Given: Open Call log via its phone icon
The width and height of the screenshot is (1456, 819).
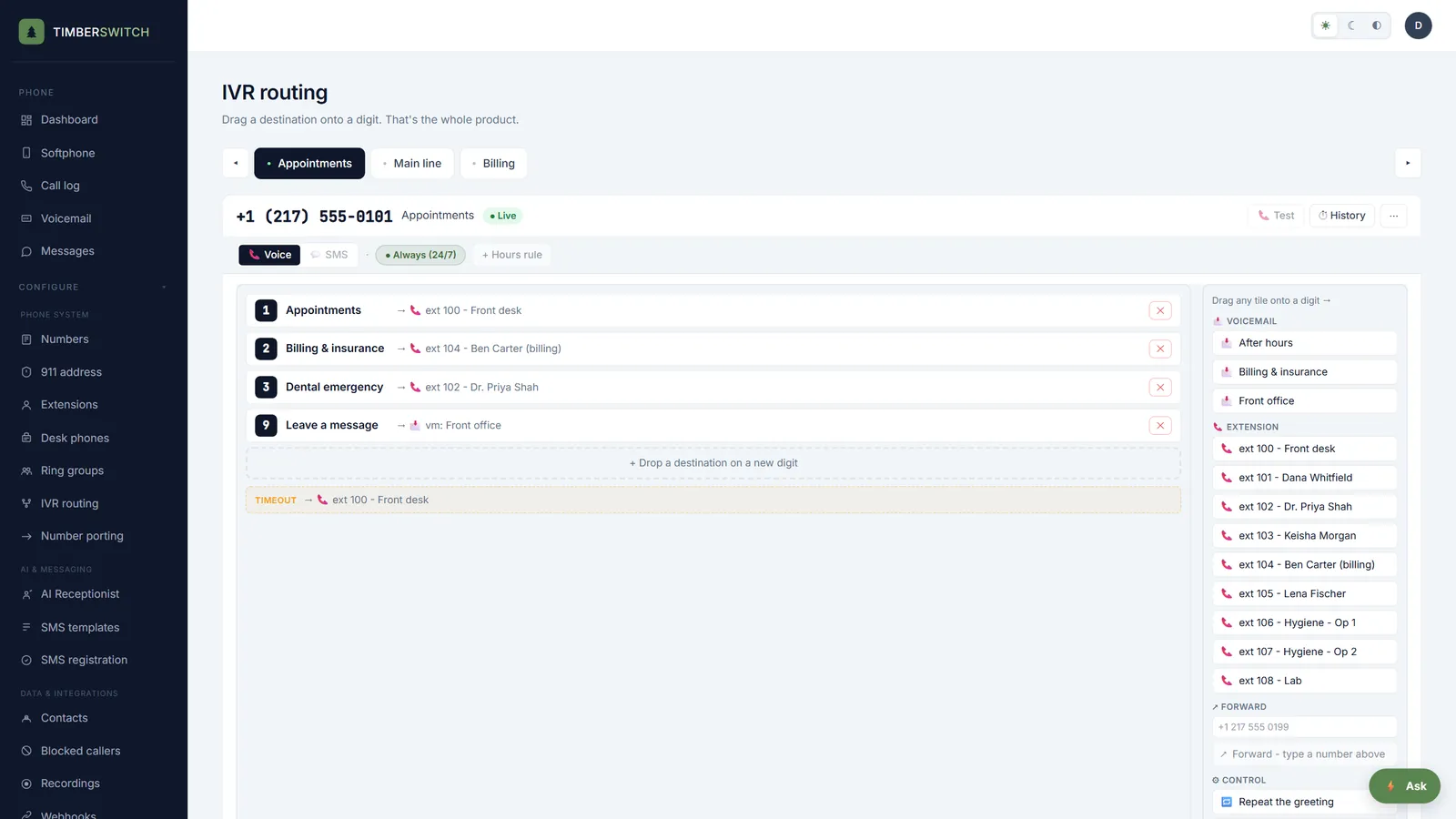Looking at the screenshot, I should tap(26, 186).
